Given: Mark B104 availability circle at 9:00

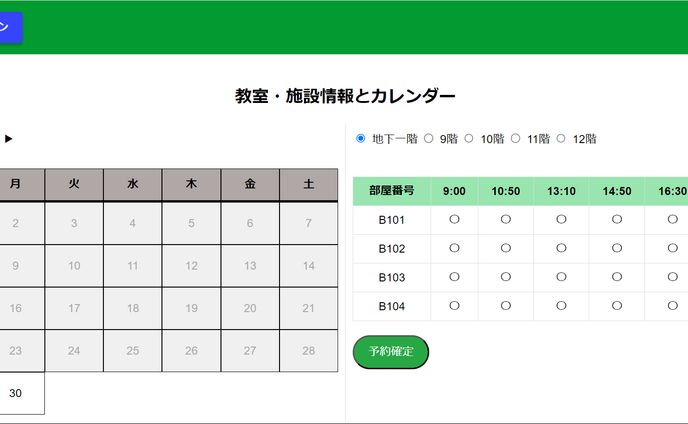Looking at the screenshot, I should click(454, 305).
